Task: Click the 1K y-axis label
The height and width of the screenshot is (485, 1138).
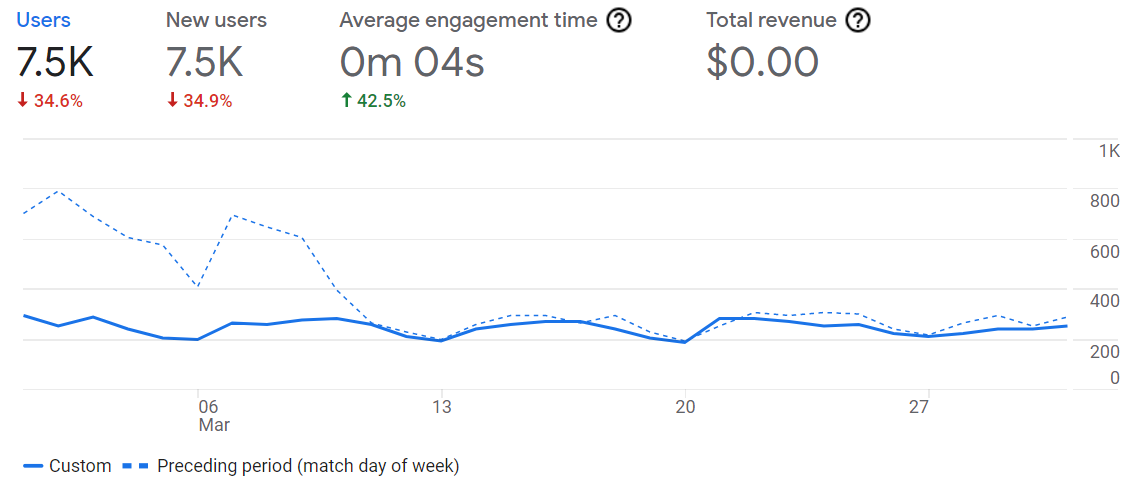Action: click(x=1109, y=151)
